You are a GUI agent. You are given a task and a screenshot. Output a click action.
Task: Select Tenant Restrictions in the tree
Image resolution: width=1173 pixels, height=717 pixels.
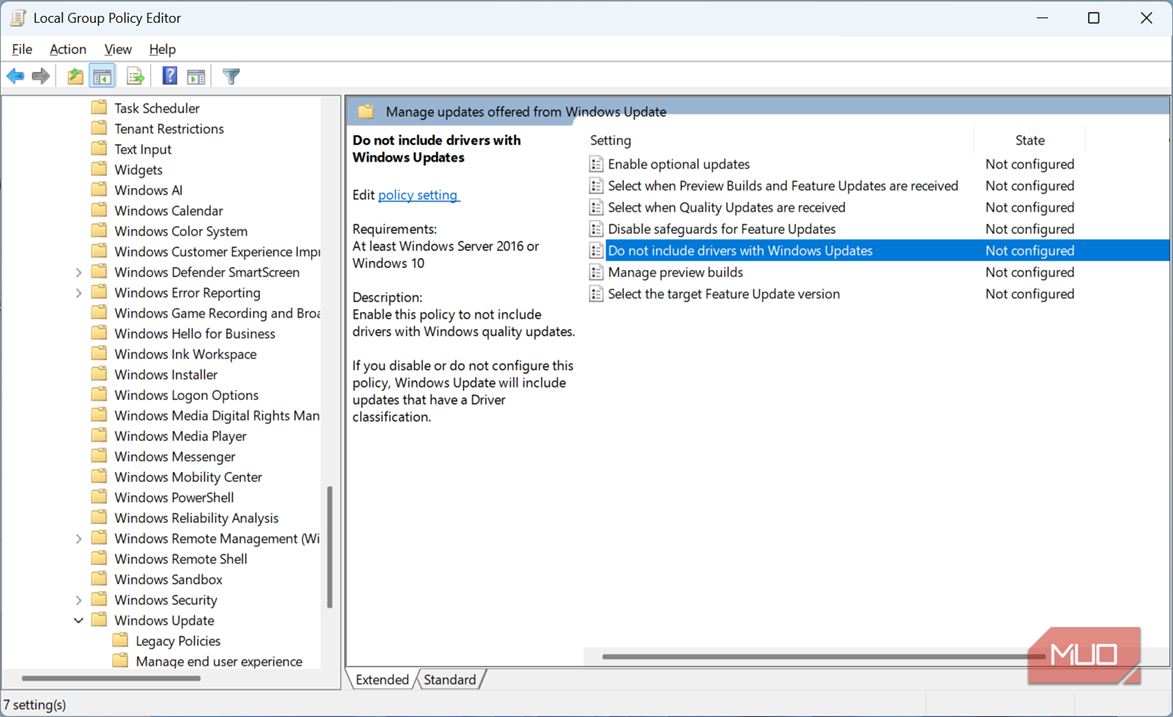169,129
